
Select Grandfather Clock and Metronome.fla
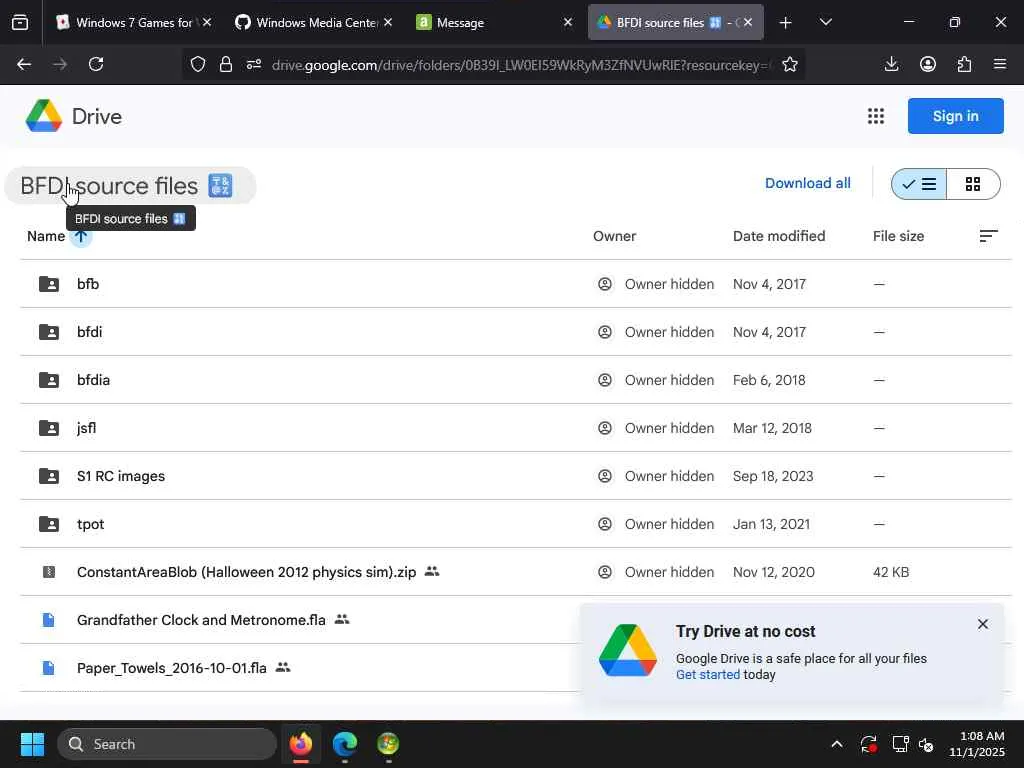tap(201, 620)
